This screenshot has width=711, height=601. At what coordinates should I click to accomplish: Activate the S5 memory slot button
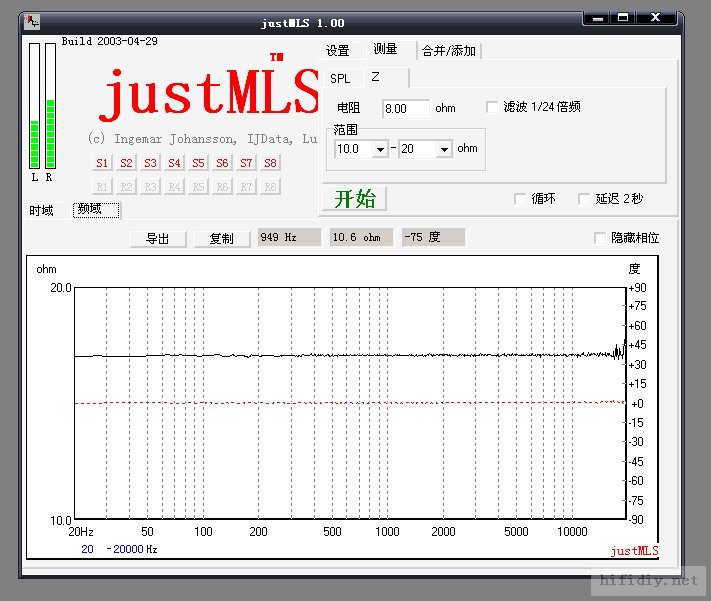tap(198, 163)
